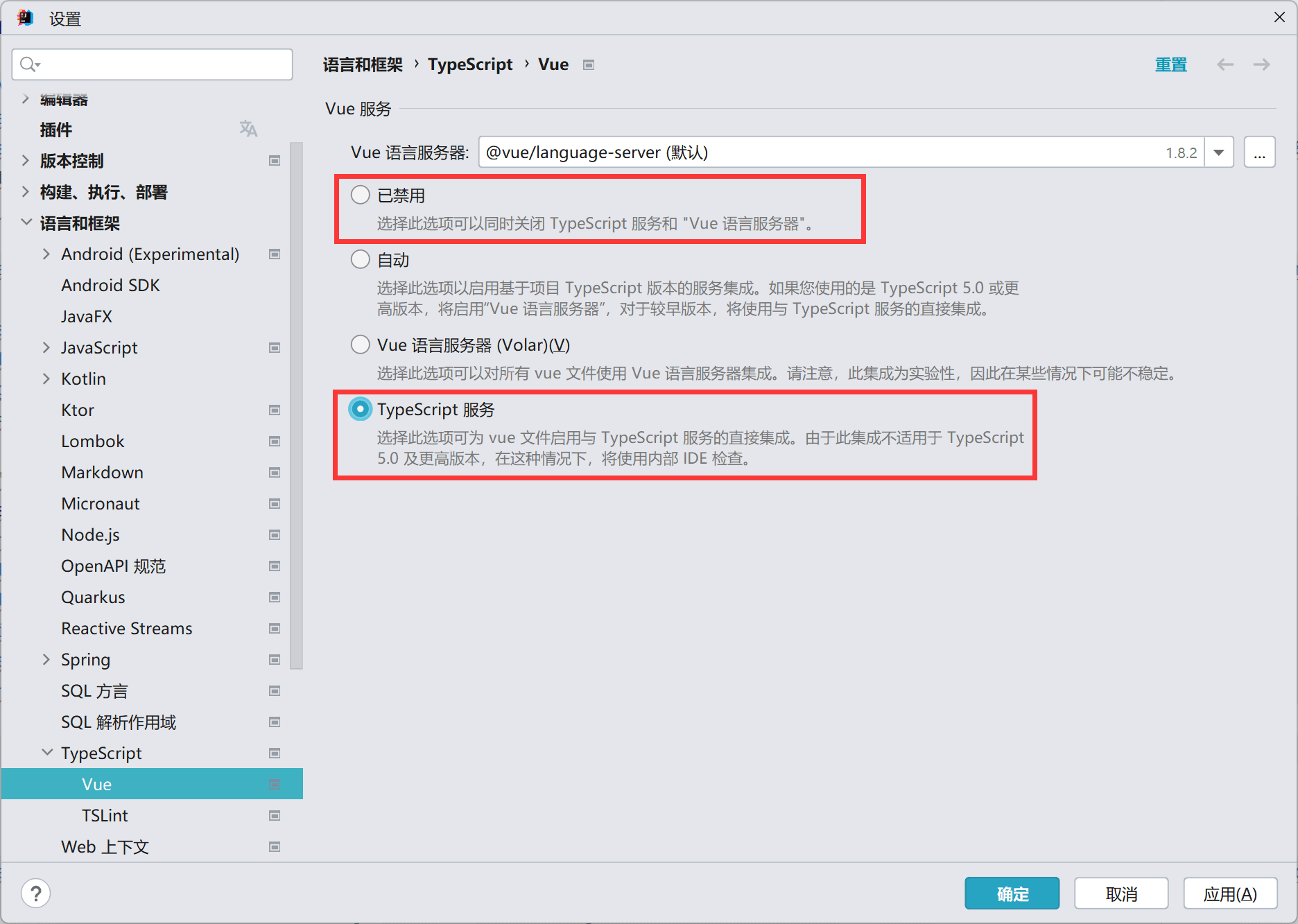Open the Node.js settings page
The width and height of the screenshot is (1298, 924).
point(90,534)
